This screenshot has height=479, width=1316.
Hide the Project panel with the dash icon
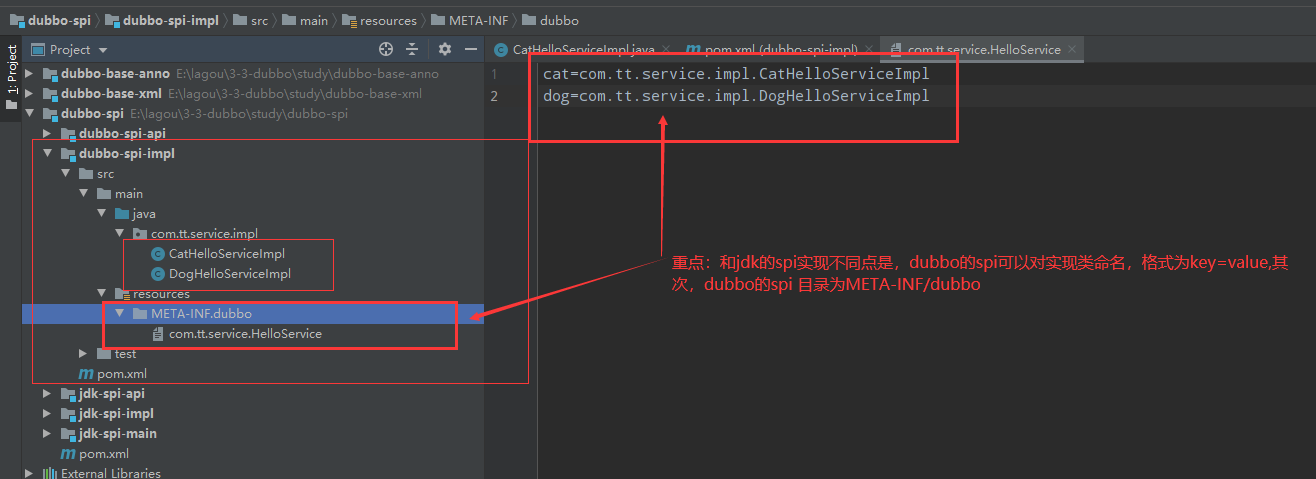pos(470,49)
